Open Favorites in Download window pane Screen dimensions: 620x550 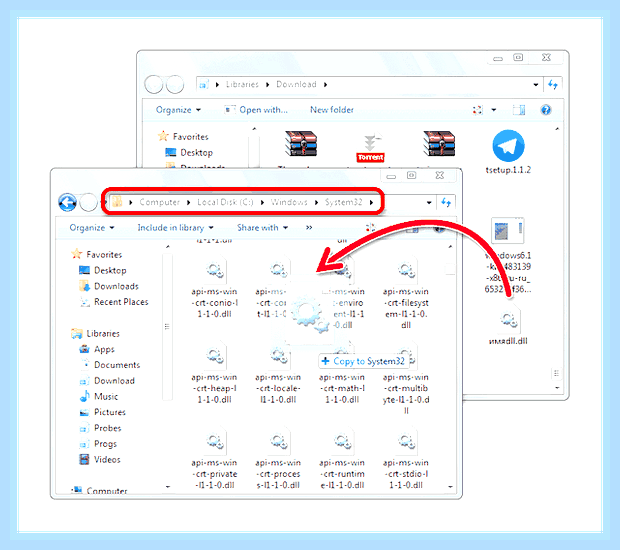tap(183, 136)
